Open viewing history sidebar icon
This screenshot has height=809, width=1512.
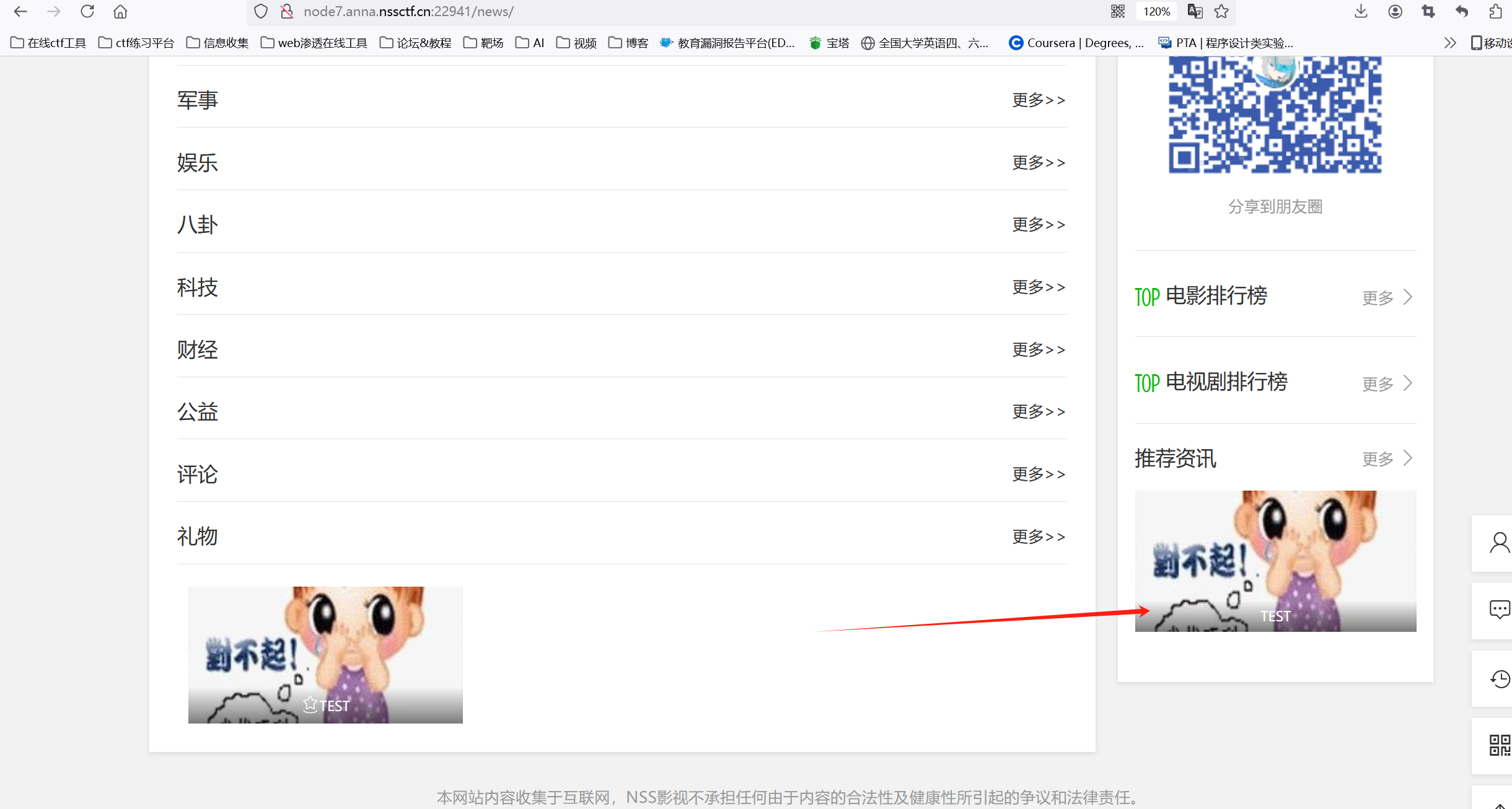[1499, 679]
